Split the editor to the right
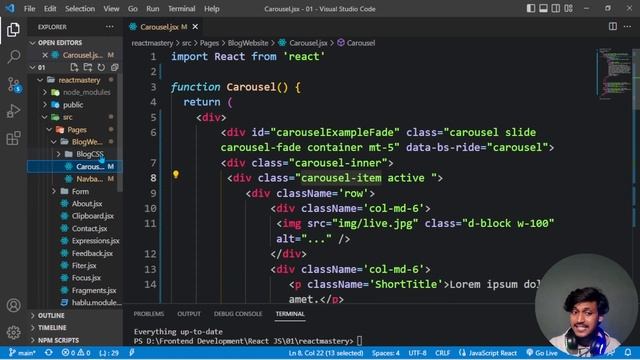The height and width of the screenshot is (360, 640). click(613, 27)
